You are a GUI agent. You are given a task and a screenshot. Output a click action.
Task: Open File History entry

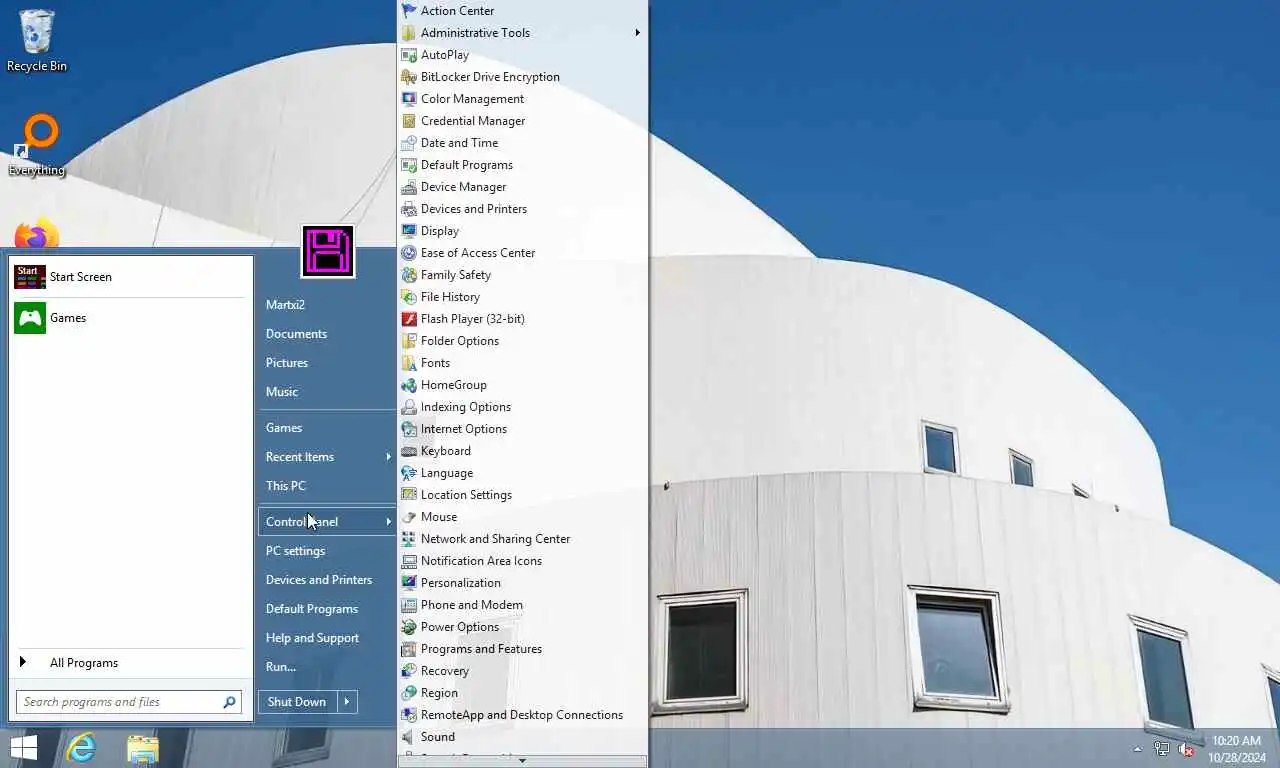[450, 297]
